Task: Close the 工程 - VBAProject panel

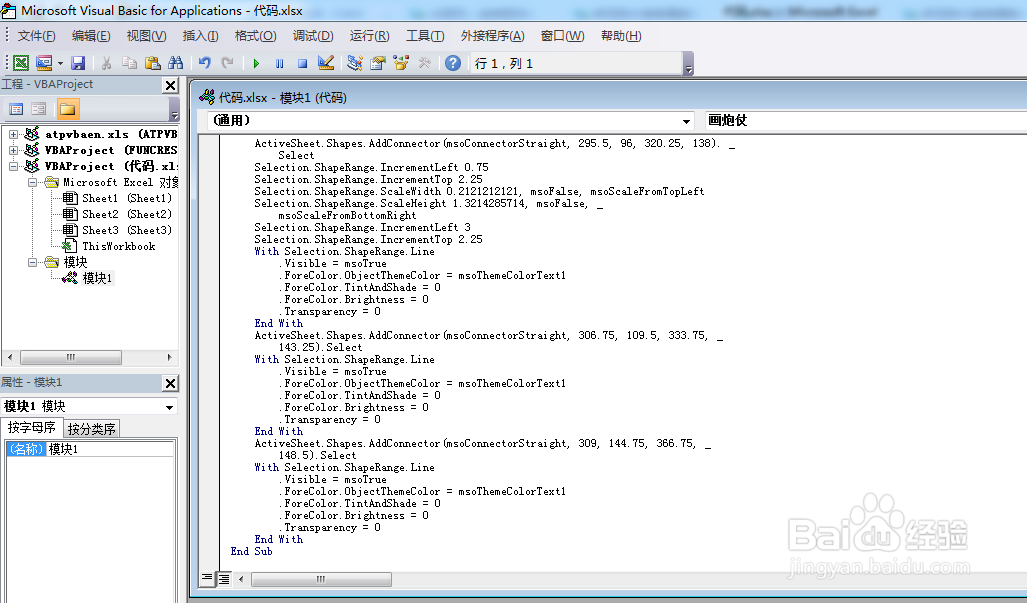Action: (x=170, y=85)
